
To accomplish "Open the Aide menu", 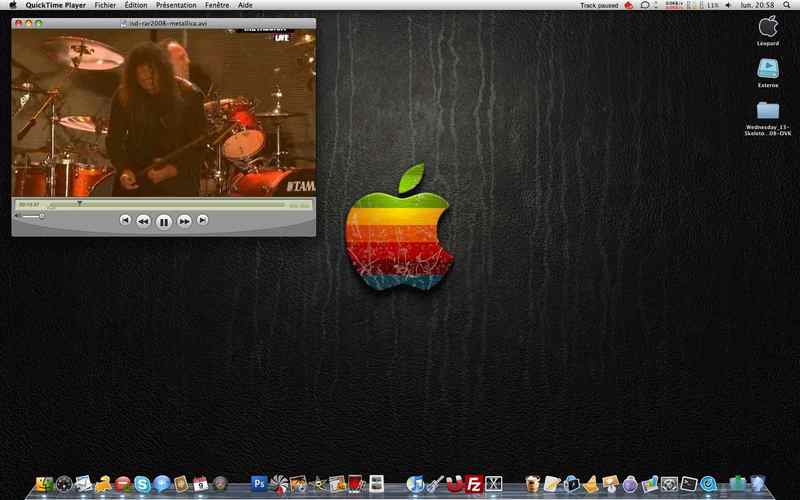I will tap(245, 5).
